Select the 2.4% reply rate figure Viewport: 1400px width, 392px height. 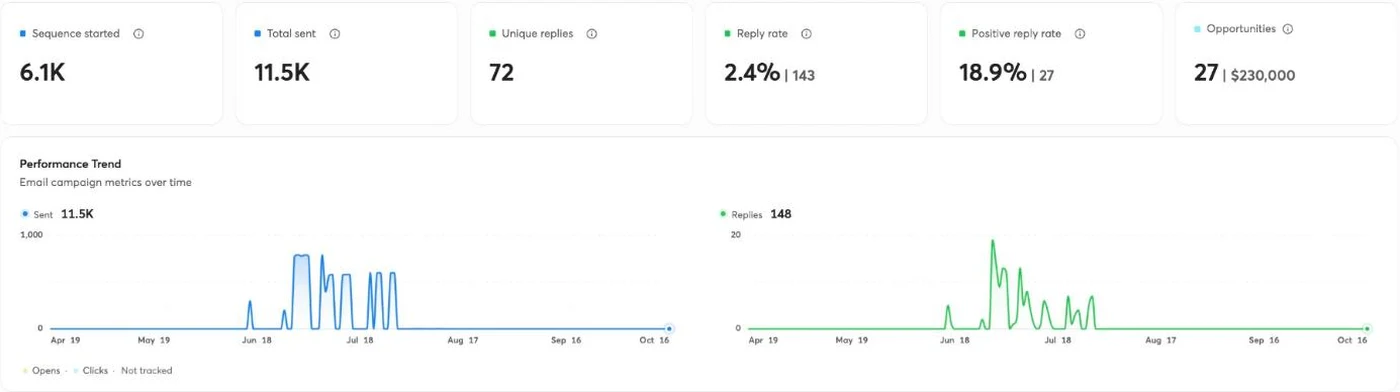pyautogui.click(x=752, y=72)
